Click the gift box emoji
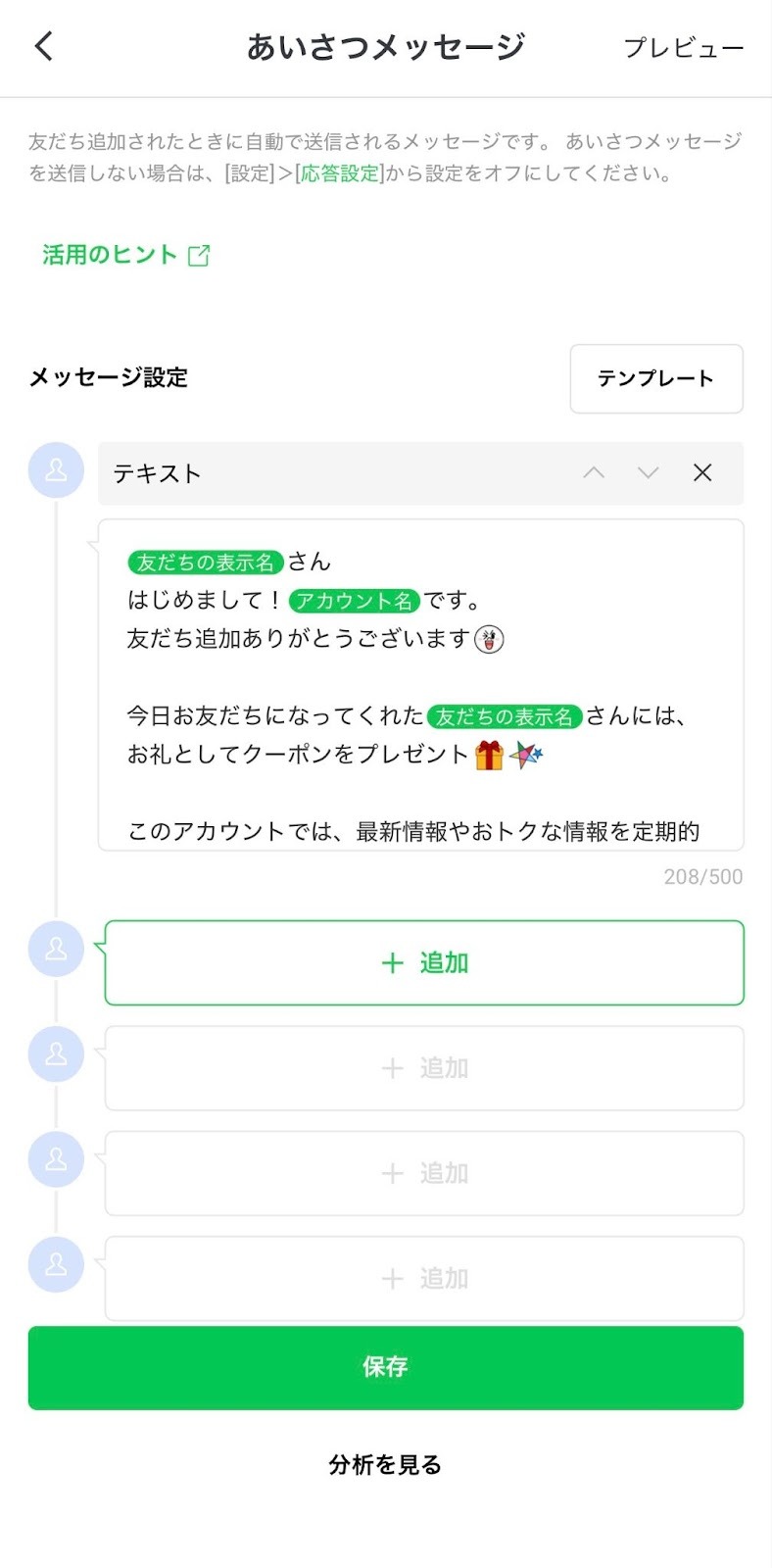 coord(489,755)
